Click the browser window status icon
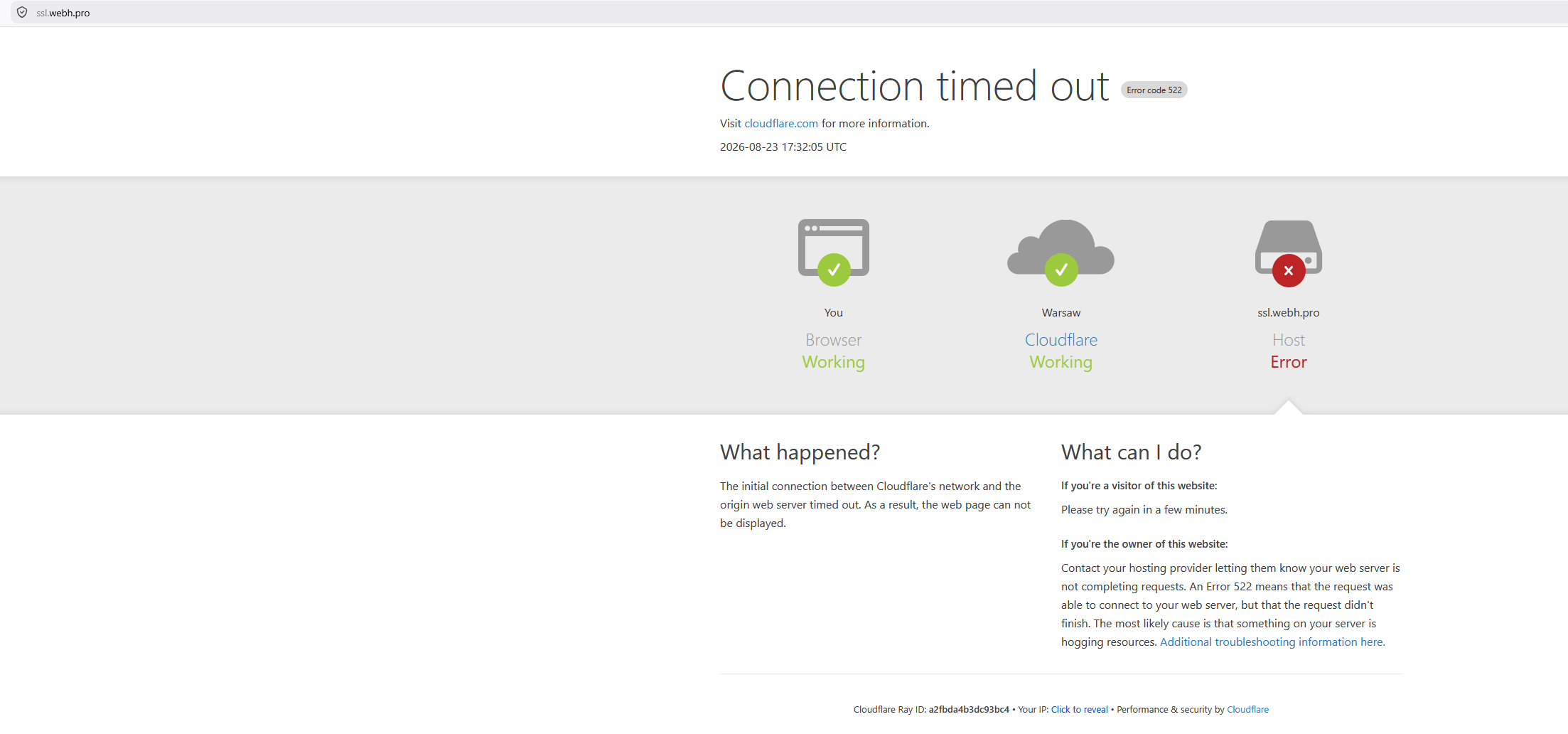 pos(834,252)
